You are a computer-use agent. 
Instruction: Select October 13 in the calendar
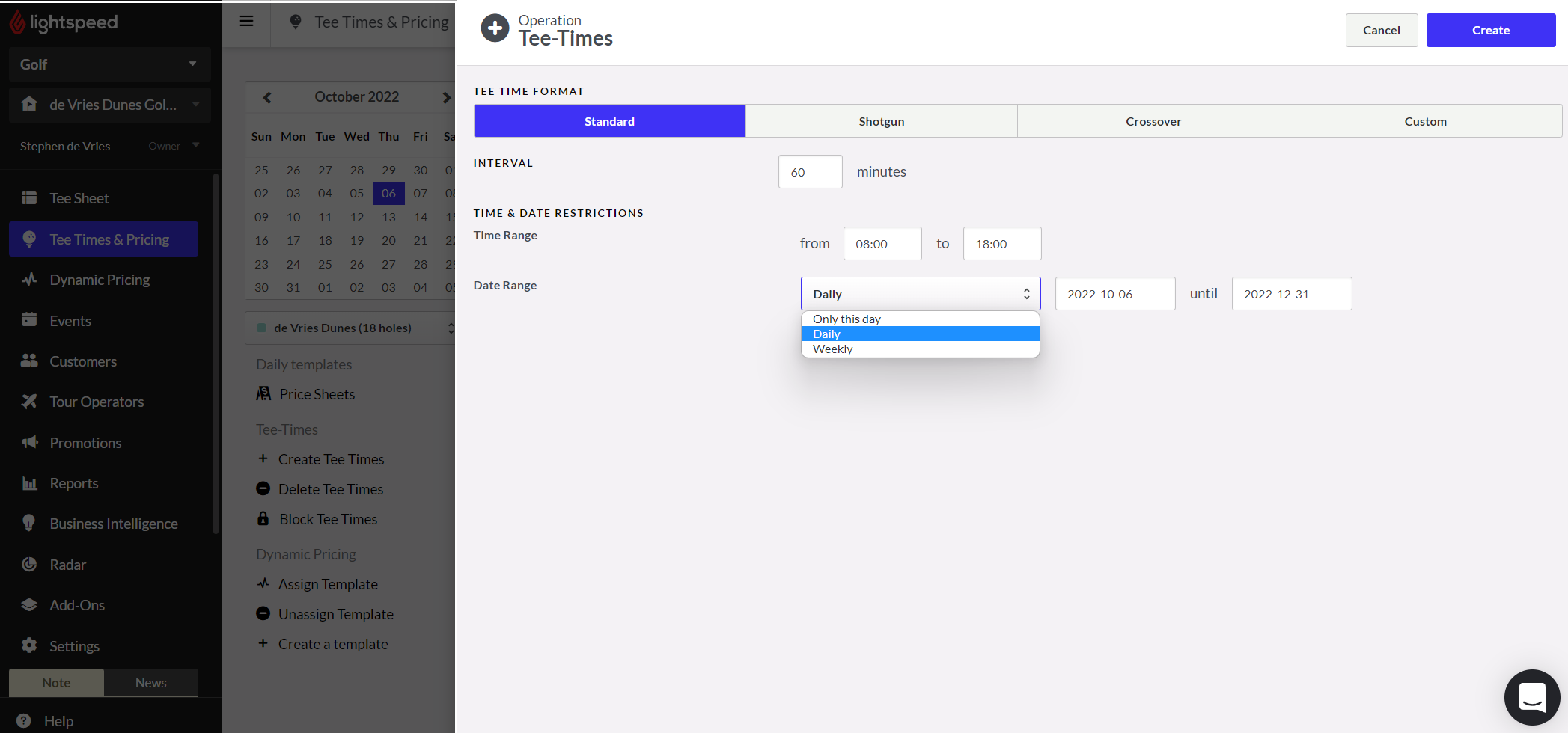coord(388,217)
